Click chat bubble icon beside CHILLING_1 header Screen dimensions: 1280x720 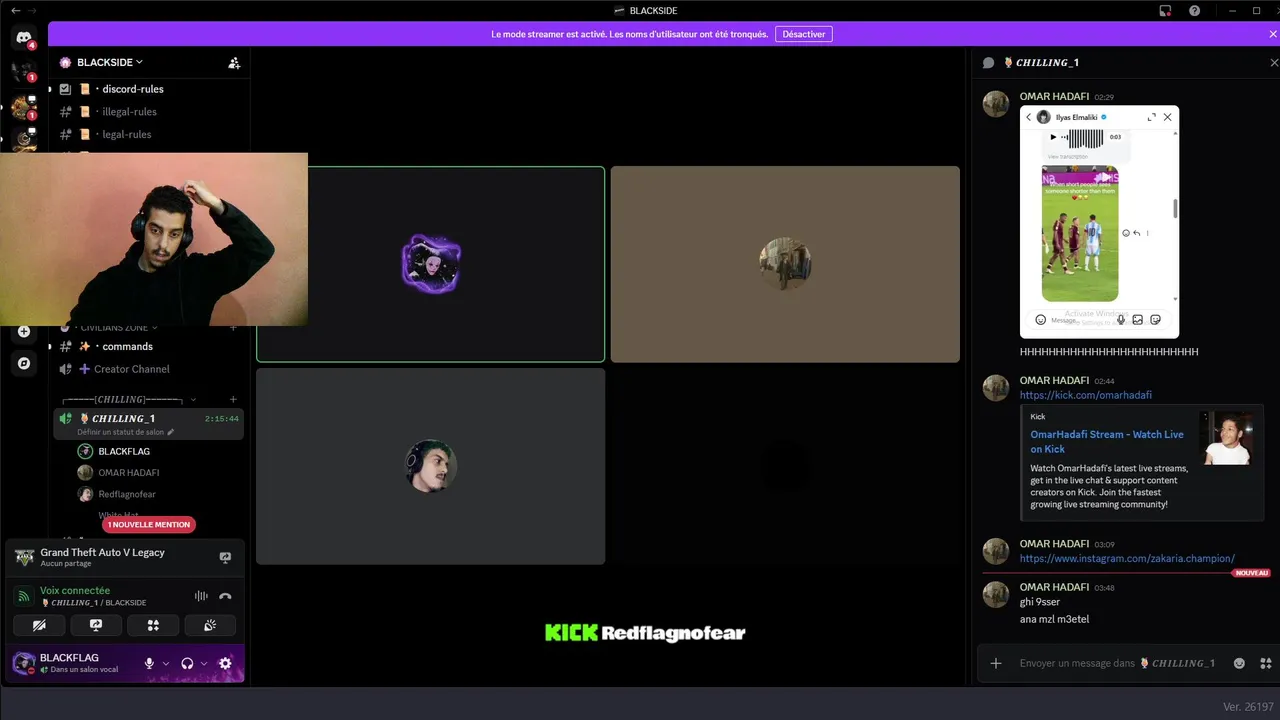[989, 62]
